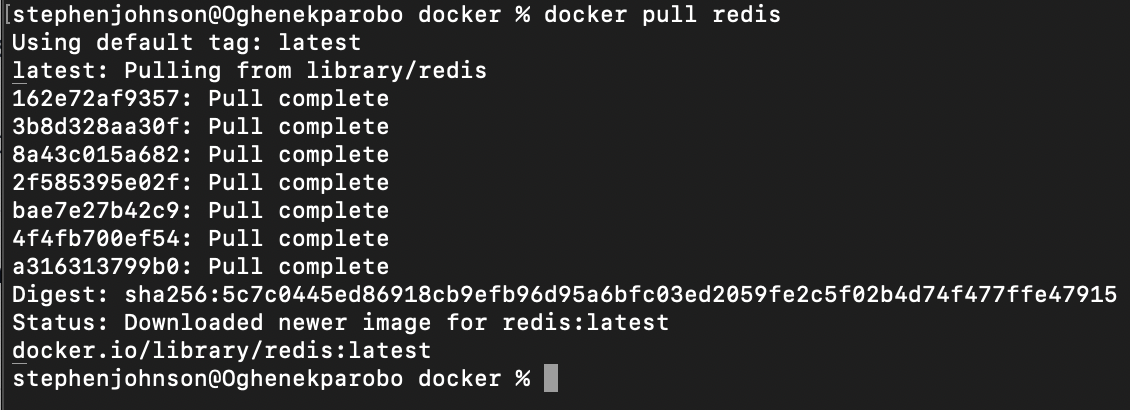Click the word "Digest:" label
Screen dimensions: 1130x410
point(56,295)
